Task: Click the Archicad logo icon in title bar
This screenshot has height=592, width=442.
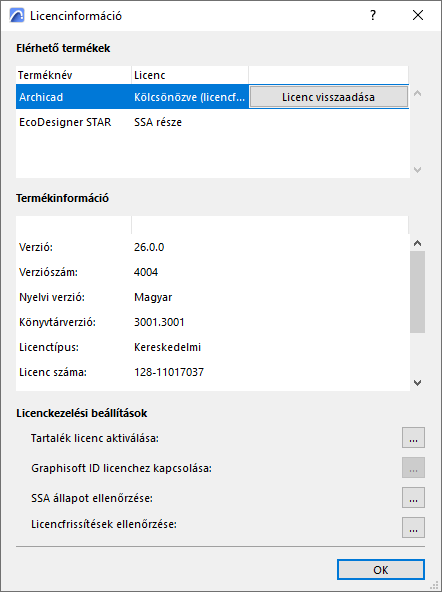Action: click(x=17, y=16)
